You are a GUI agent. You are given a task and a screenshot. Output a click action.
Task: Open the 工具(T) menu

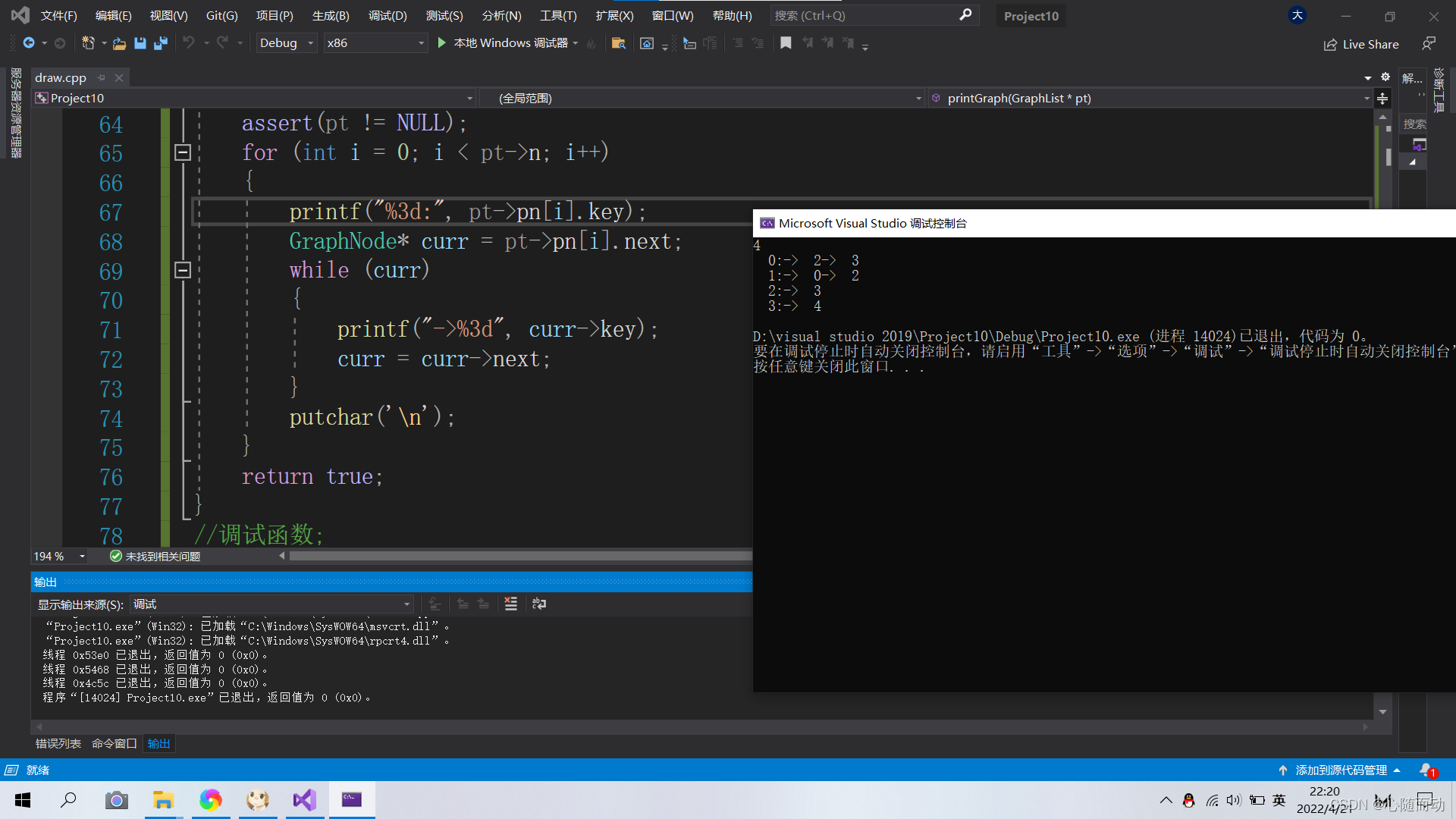[558, 15]
